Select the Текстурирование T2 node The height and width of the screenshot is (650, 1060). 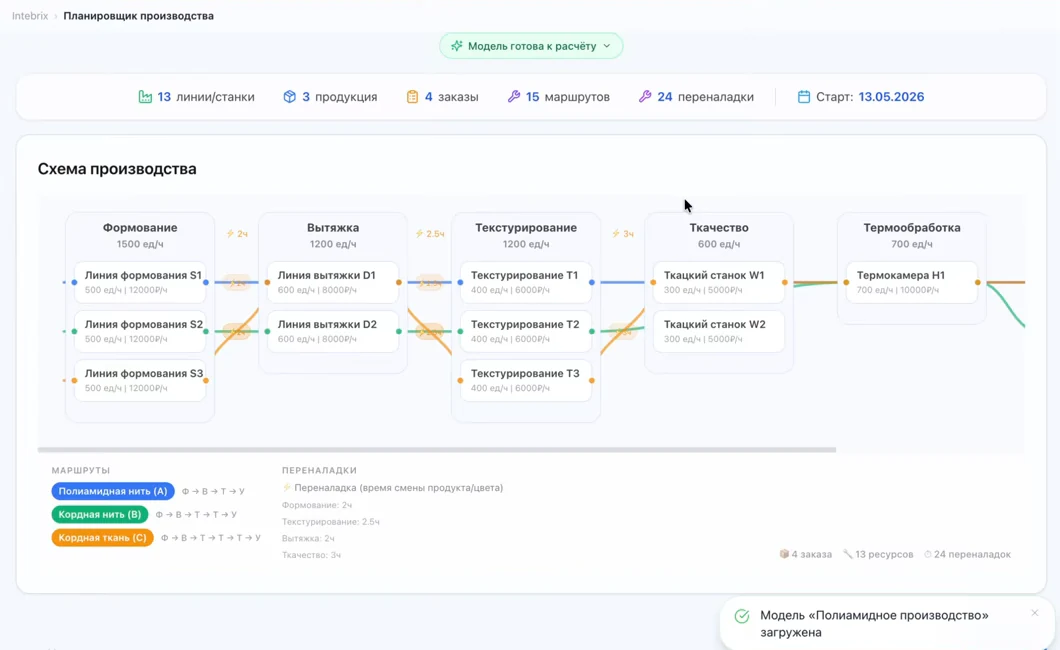[x=526, y=331]
